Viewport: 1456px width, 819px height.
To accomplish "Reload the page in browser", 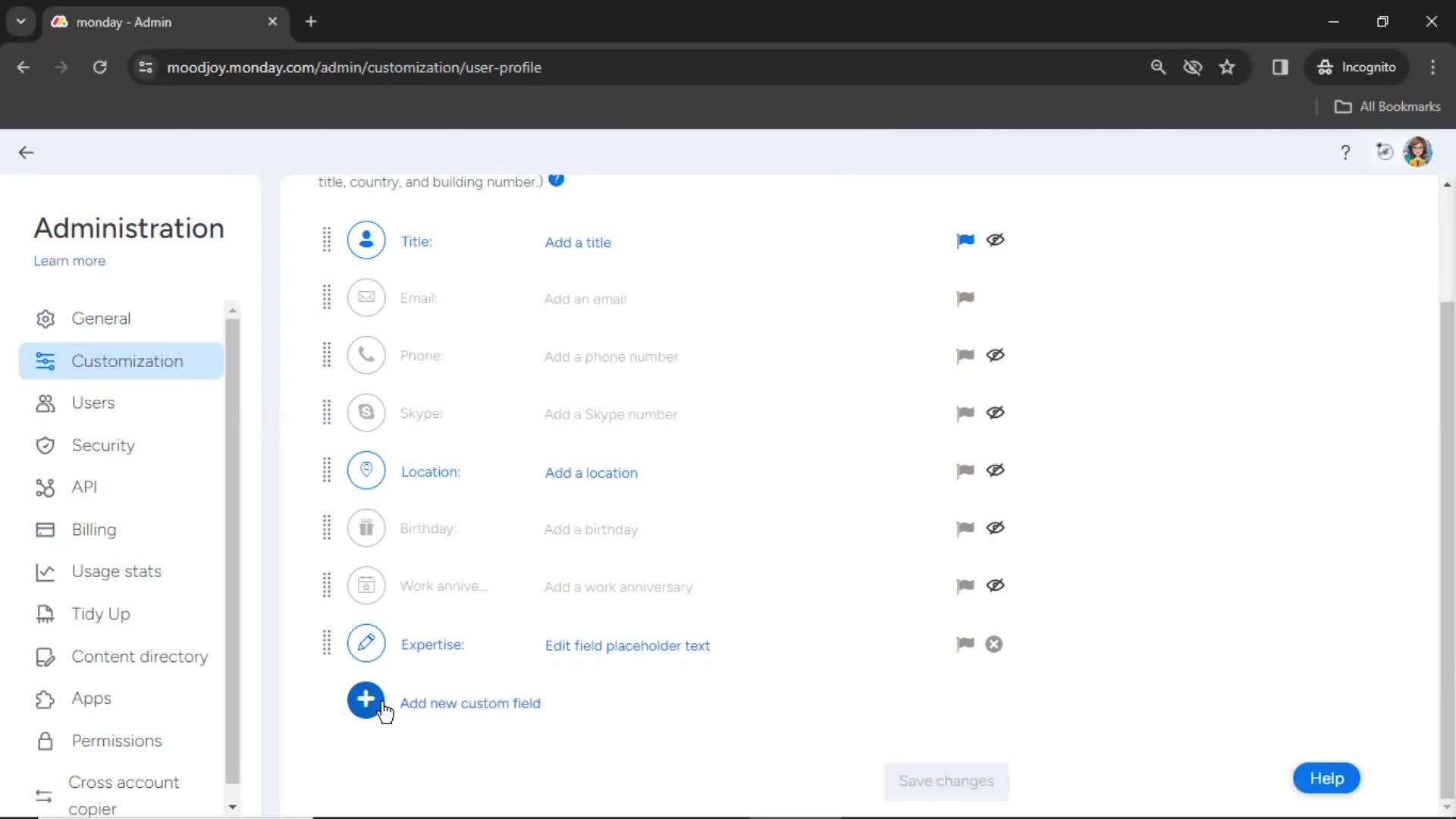I will tap(99, 67).
